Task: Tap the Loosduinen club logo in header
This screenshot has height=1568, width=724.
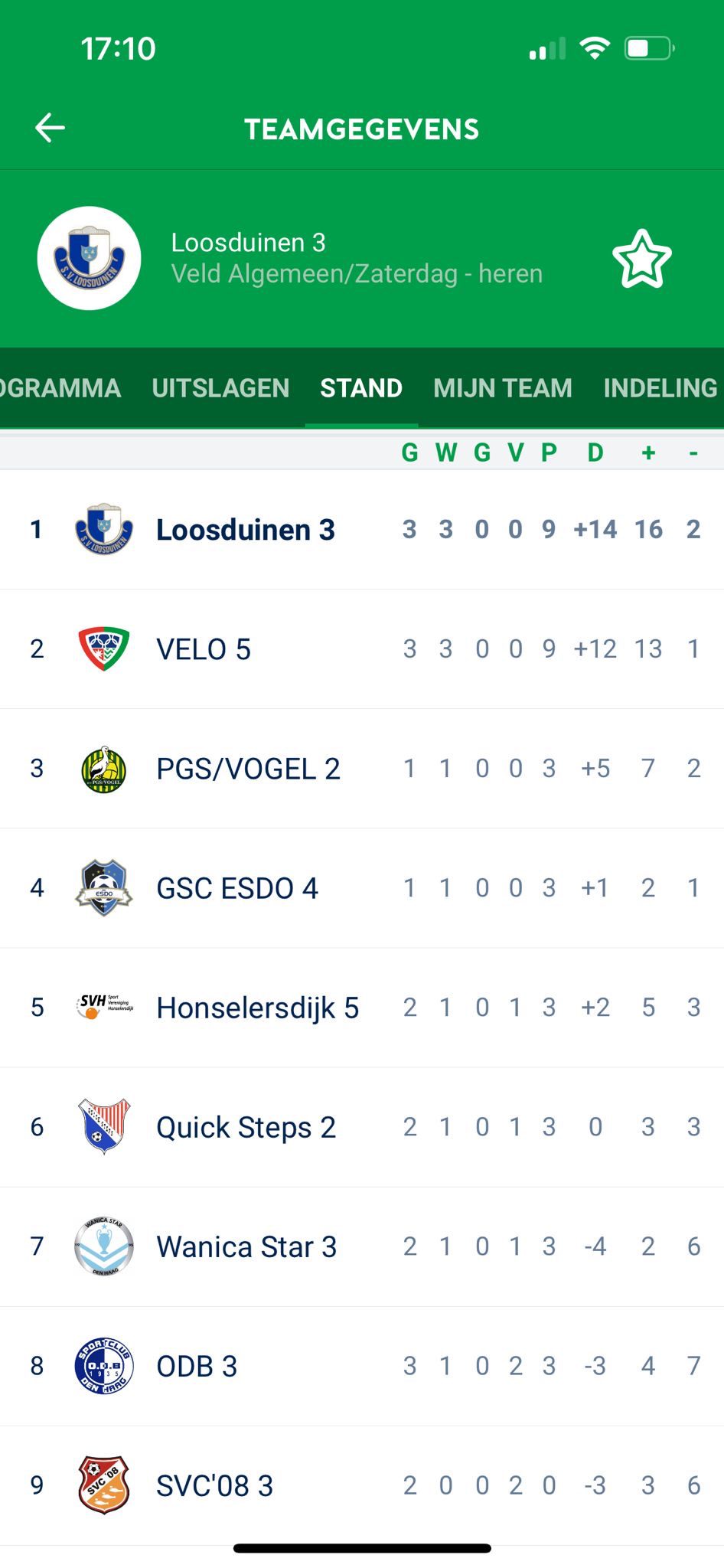Action: (x=90, y=259)
